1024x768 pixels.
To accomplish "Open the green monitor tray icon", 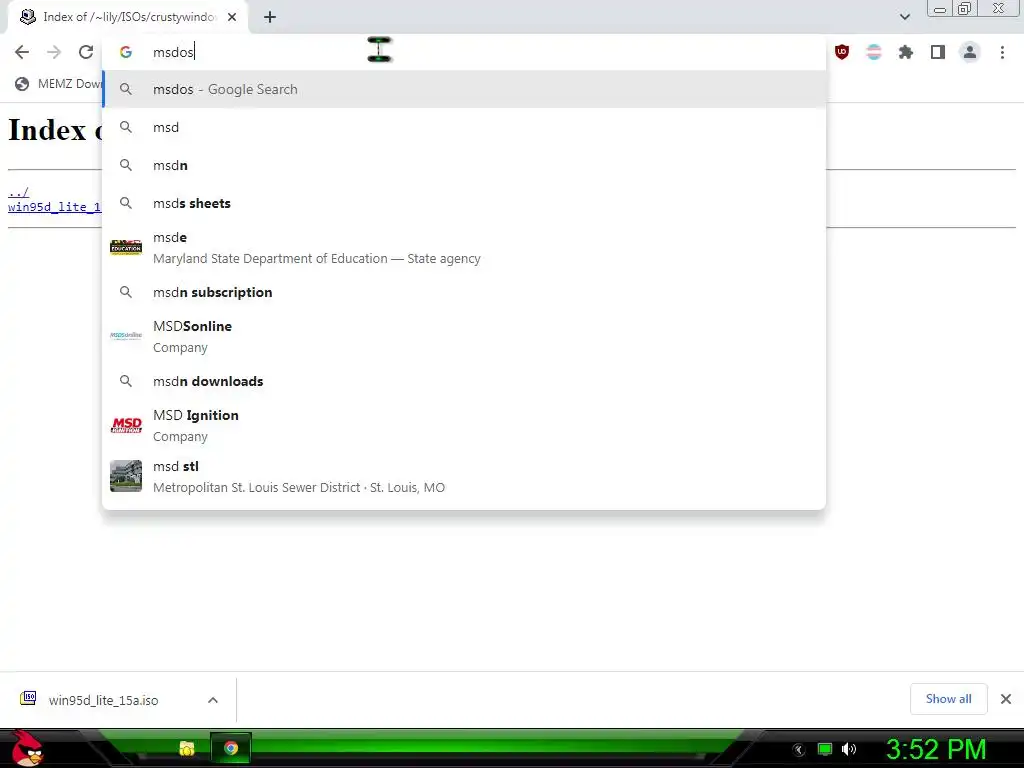I will pyautogui.click(x=825, y=749).
